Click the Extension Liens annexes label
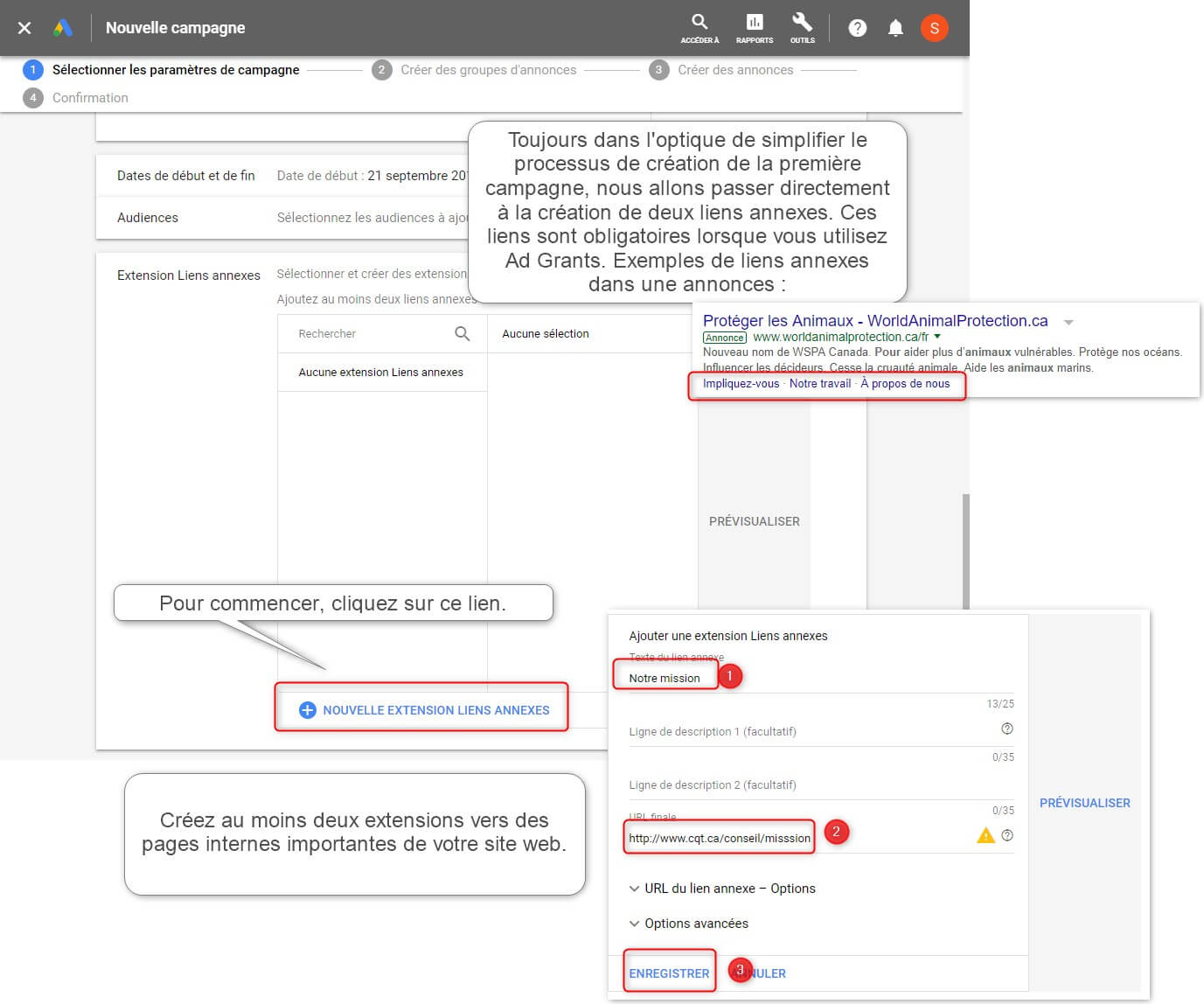The width and height of the screenshot is (1204, 1004). point(189,275)
